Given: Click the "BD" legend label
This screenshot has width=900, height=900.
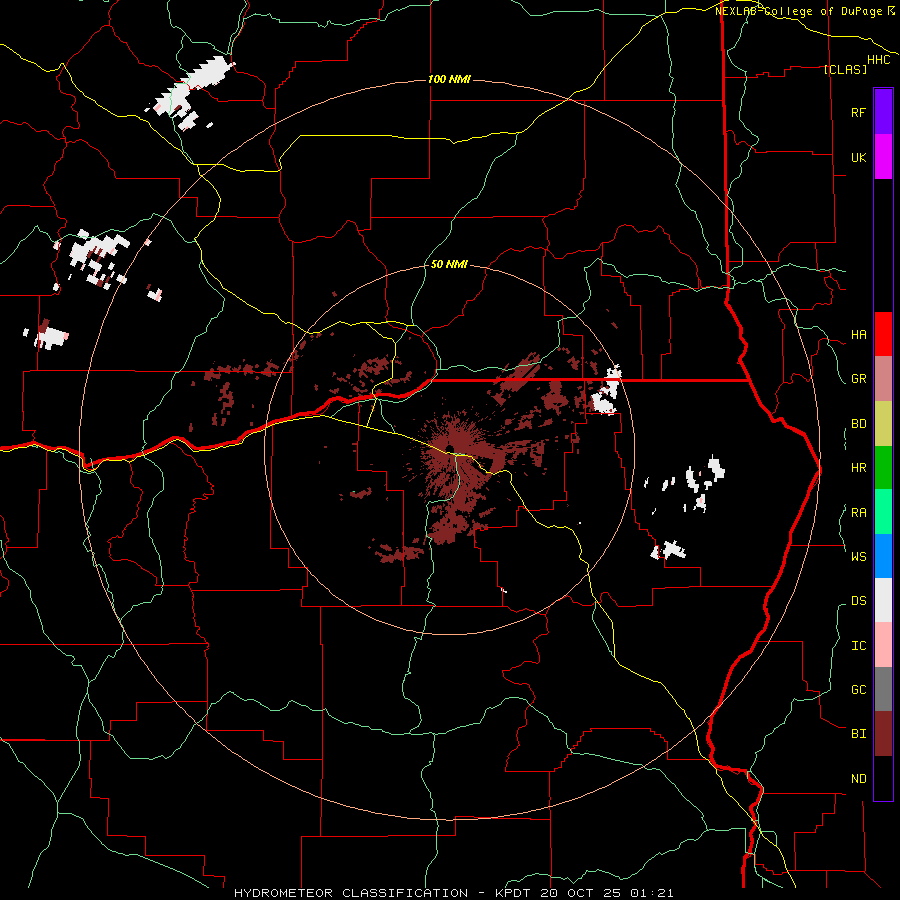Looking at the screenshot, I should (858, 424).
